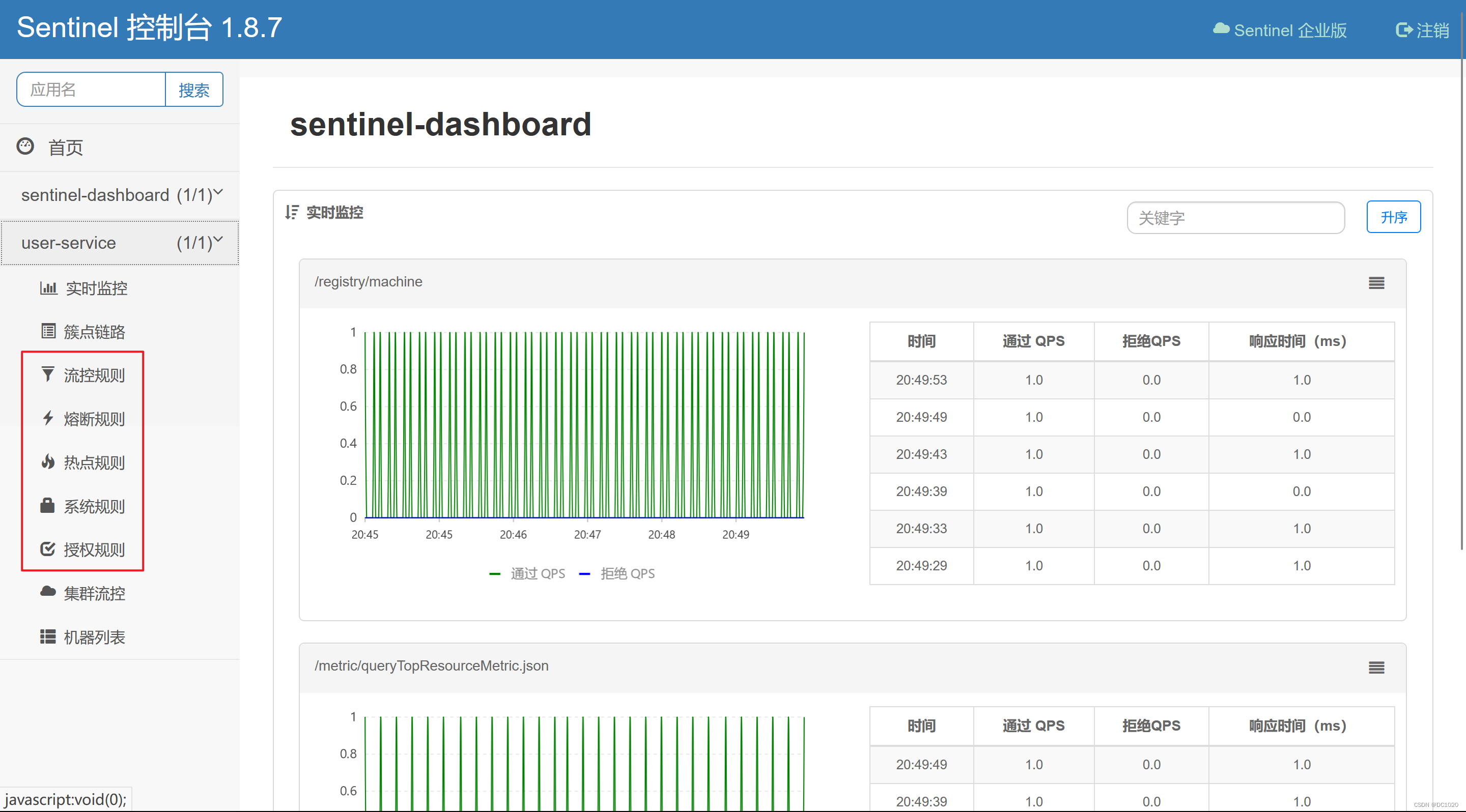Open the /registry/machine chart hamburger menu
This screenshot has width=1466, height=812.
click(1376, 282)
